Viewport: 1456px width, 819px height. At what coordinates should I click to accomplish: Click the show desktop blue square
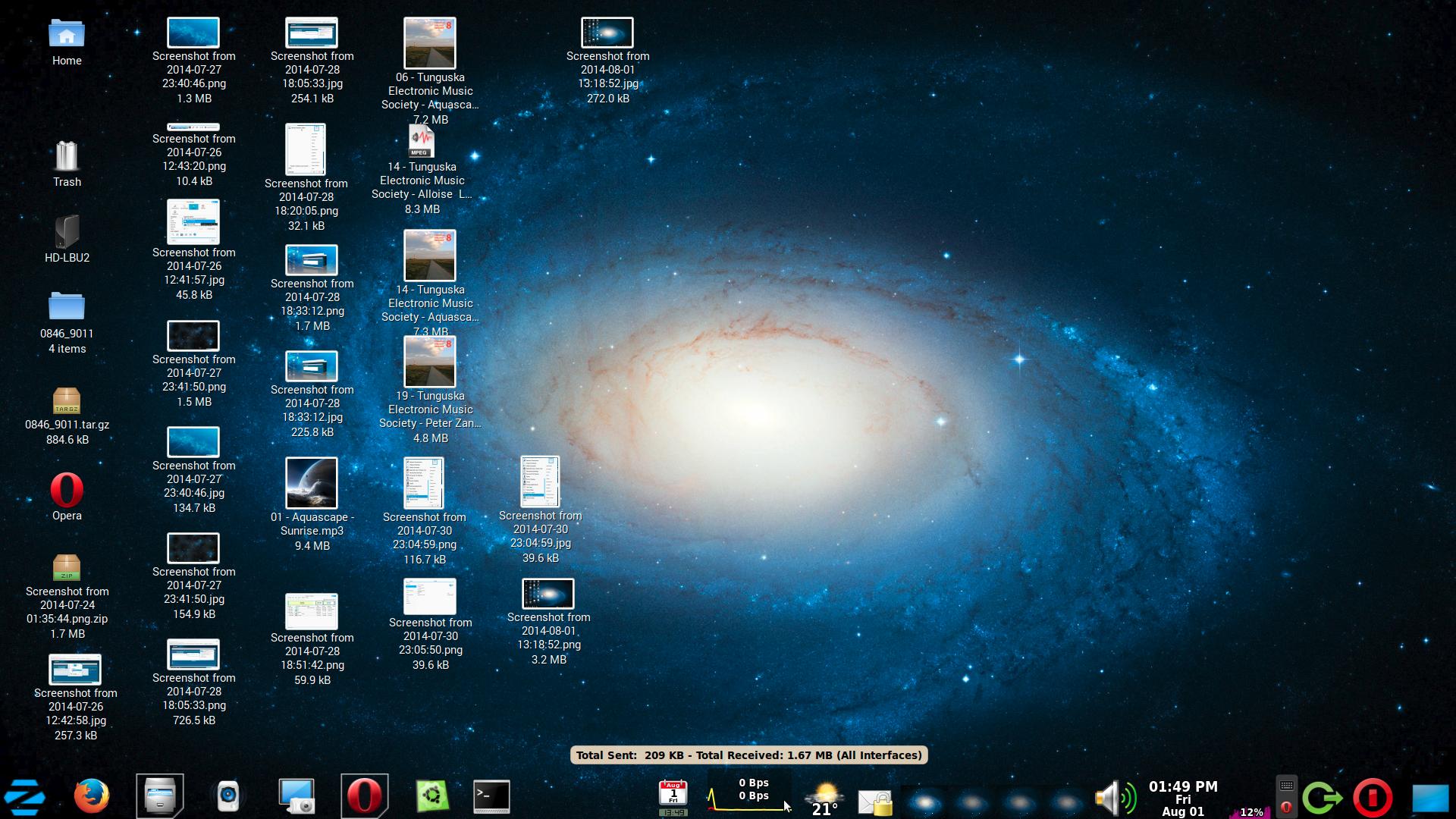click(x=1430, y=799)
